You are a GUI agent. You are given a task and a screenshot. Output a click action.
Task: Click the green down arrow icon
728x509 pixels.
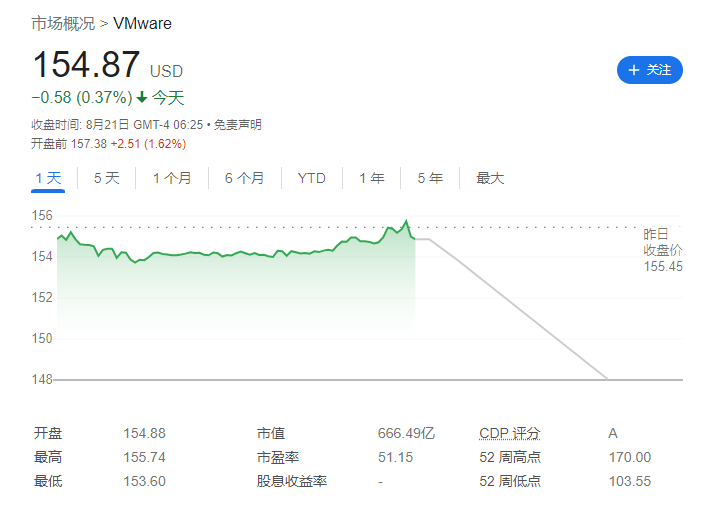point(142,98)
